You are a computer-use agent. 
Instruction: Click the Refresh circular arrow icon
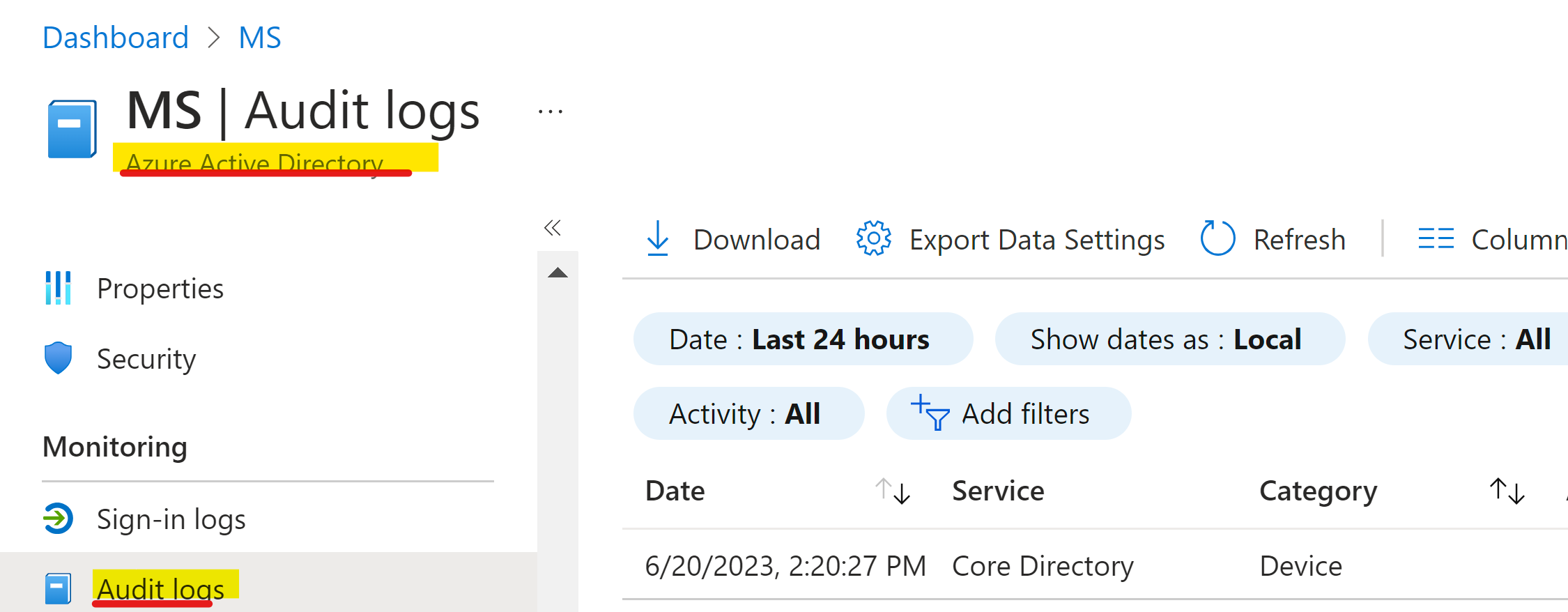[1217, 238]
